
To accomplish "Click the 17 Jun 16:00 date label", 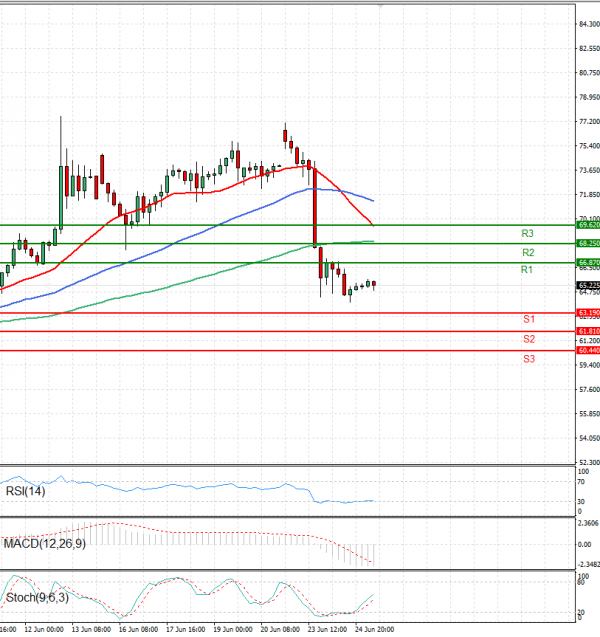I will point(185,629).
